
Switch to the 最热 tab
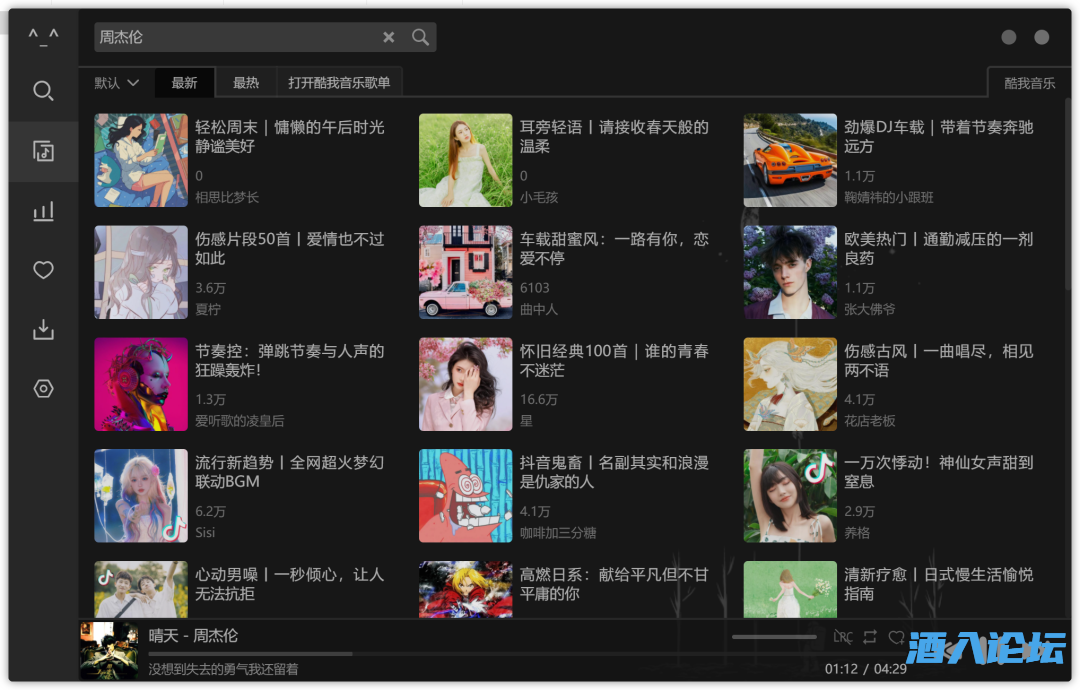[x=246, y=83]
